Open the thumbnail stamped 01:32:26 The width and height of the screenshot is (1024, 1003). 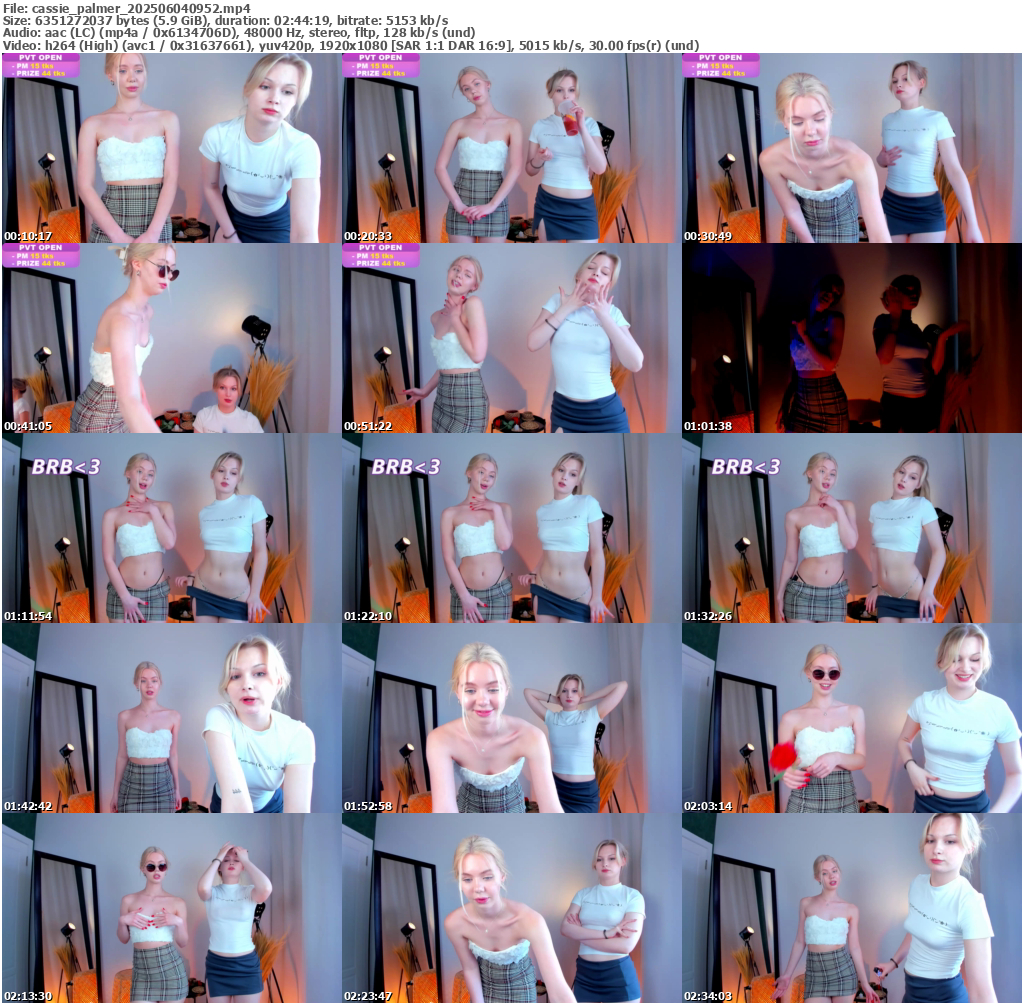[x=852, y=528]
